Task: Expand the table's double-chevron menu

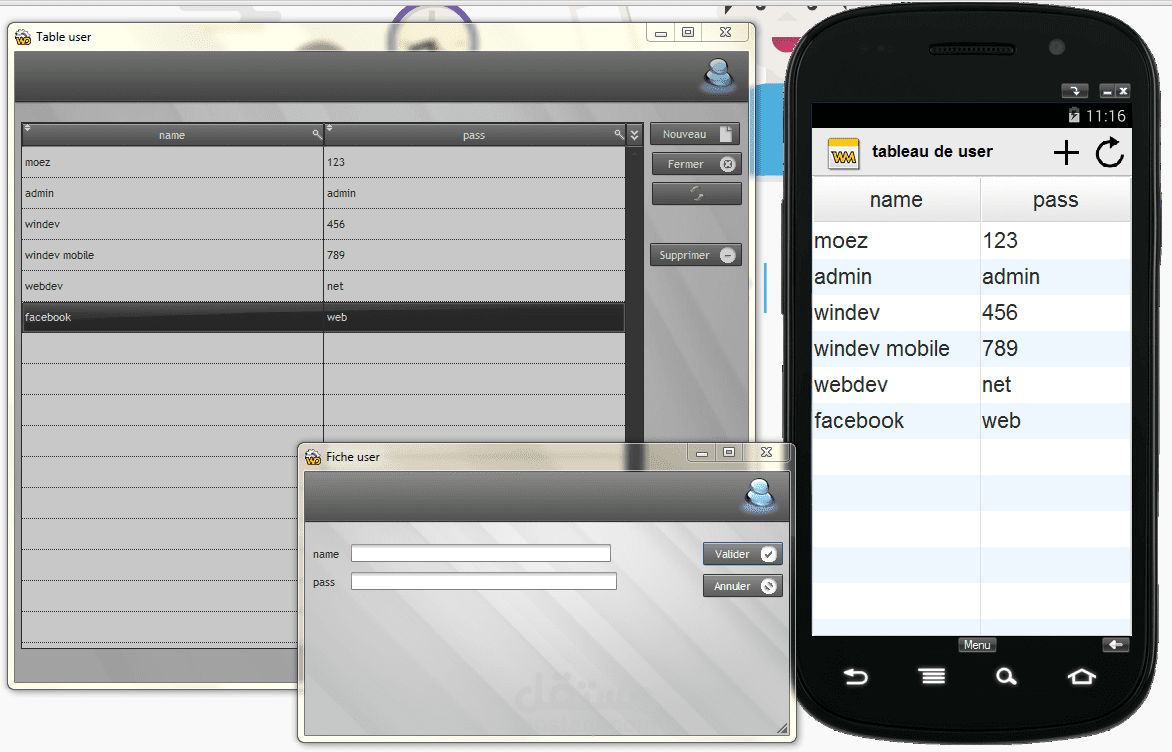Action: [635, 135]
